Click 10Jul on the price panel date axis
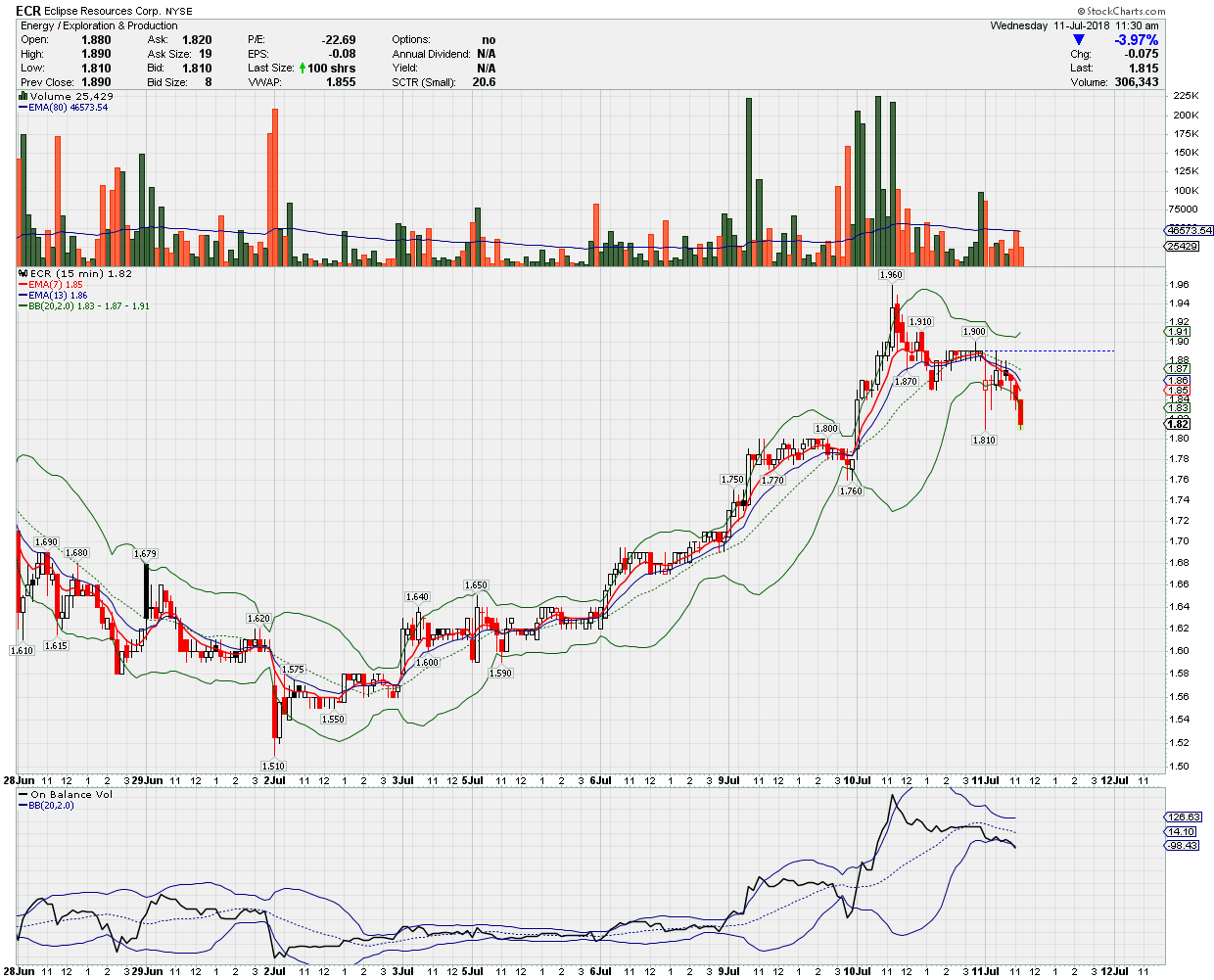Image resolution: width=1214 pixels, height=980 pixels. tap(859, 780)
